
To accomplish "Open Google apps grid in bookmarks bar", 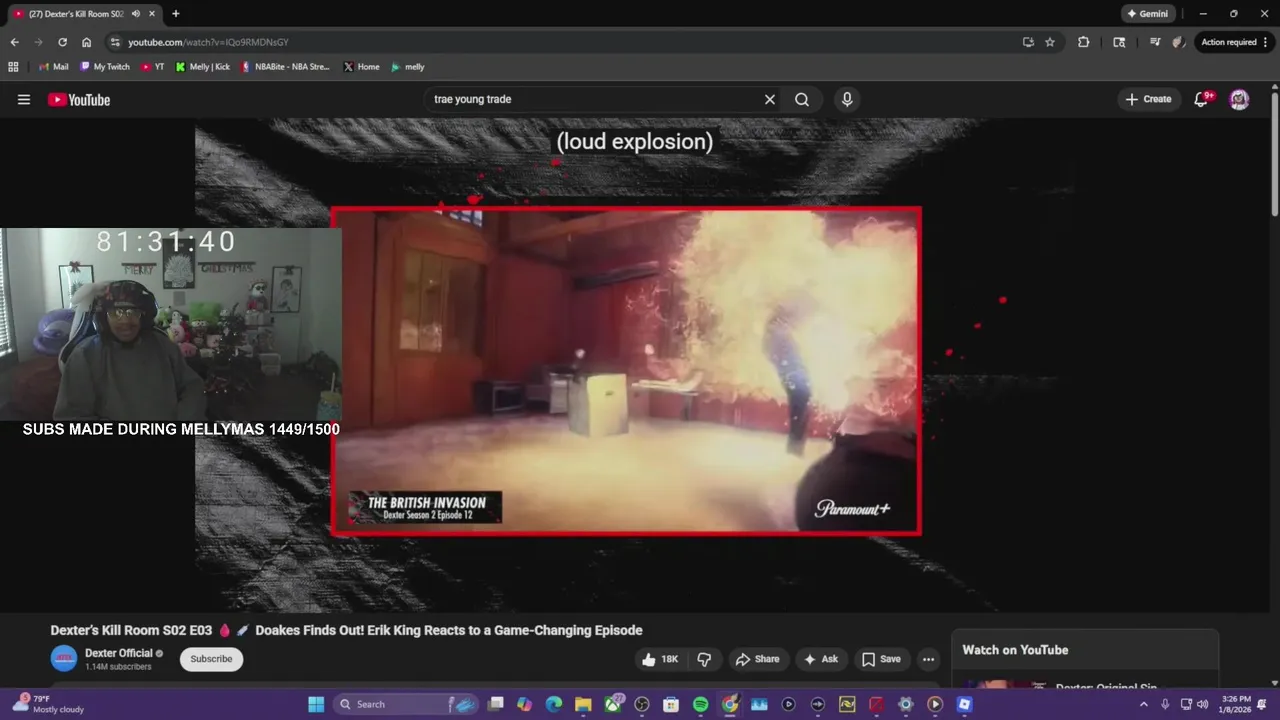I will pos(13,67).
